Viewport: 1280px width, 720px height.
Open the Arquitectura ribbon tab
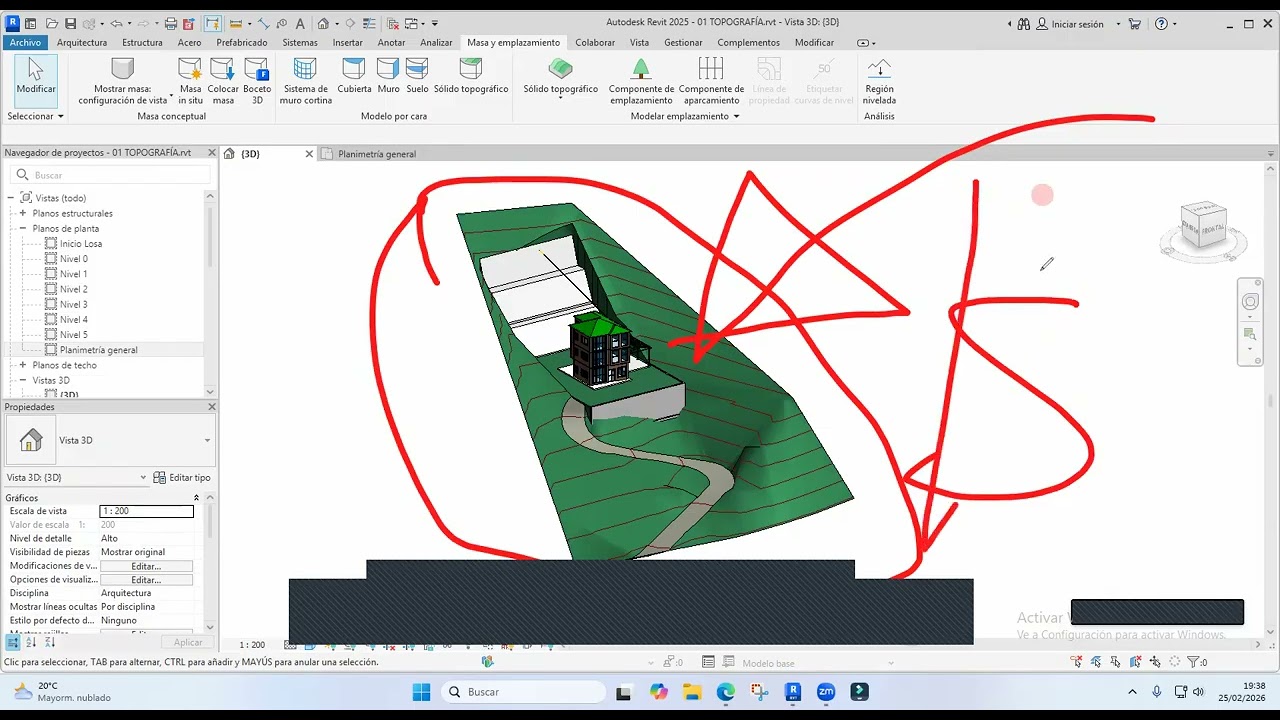[x=82, y=42]
